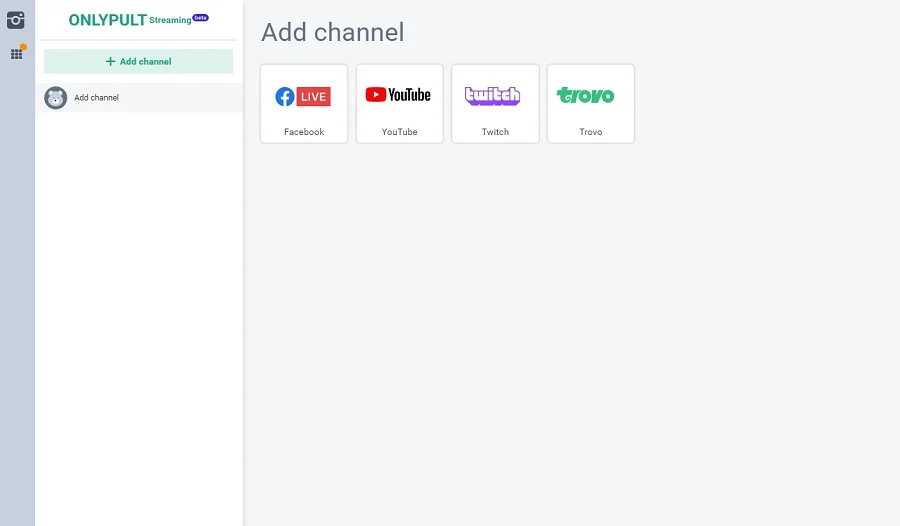Click the plus icon on Add channel button
This screenshot has height=526, width=900.
point(110,62)
